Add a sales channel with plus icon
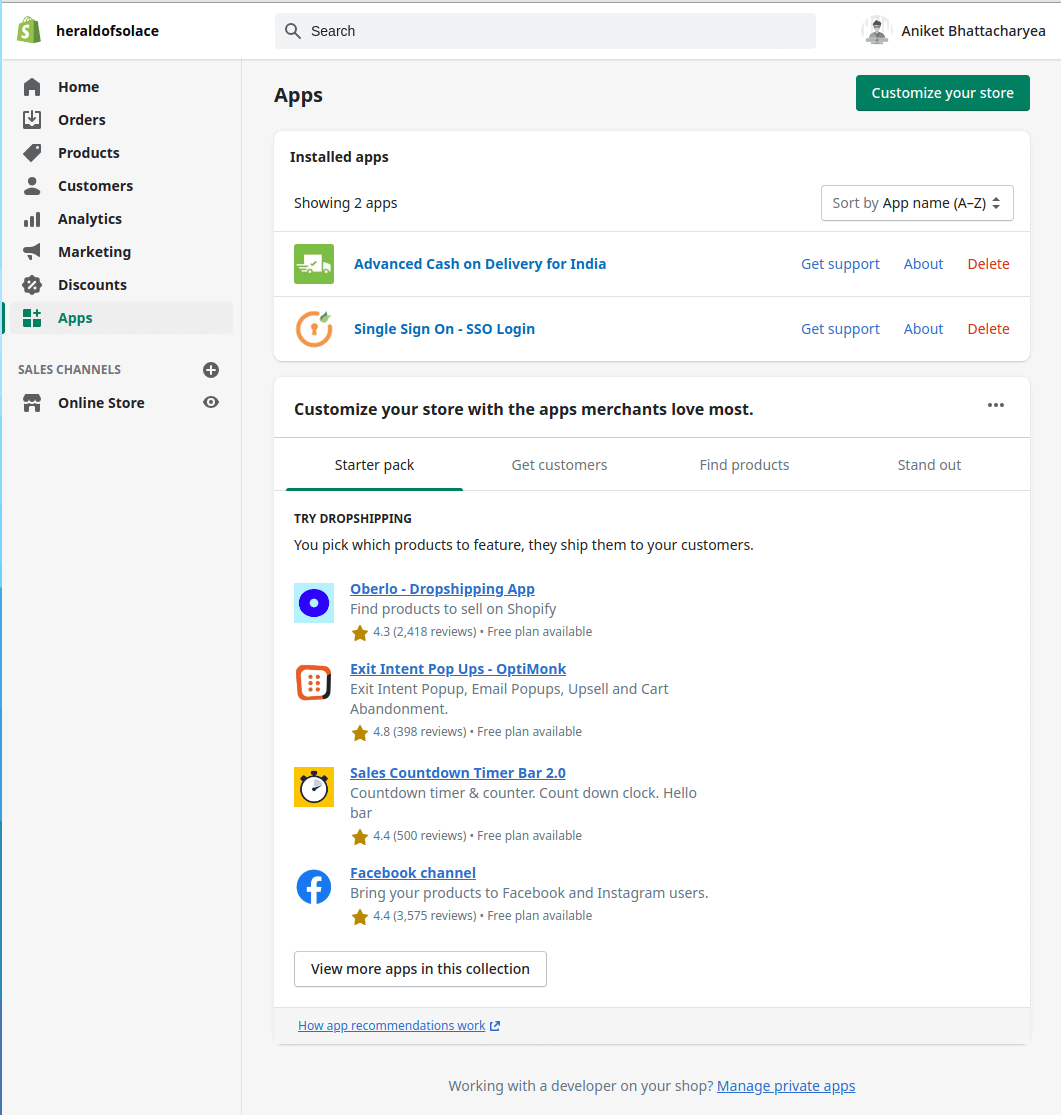1061x1115 pixels. click(x=210, y=370)
